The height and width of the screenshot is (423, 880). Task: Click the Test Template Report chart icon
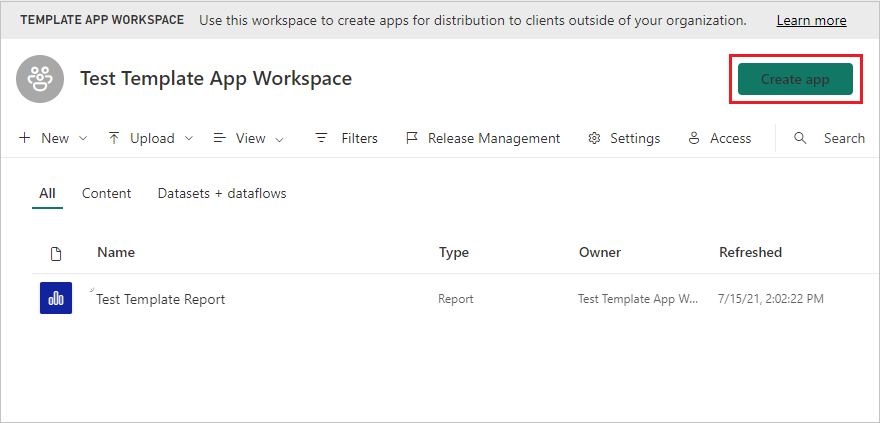click(56, 298)
